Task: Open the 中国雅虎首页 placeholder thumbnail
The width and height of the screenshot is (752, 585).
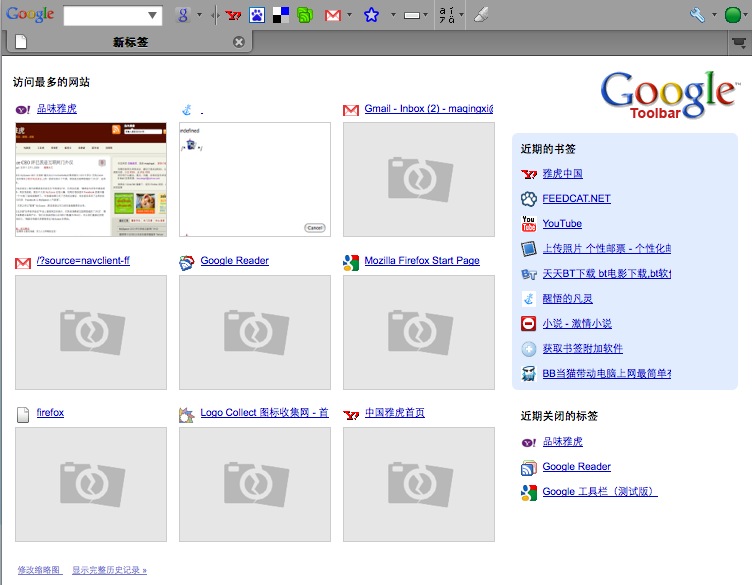Action: click(419, 484)
